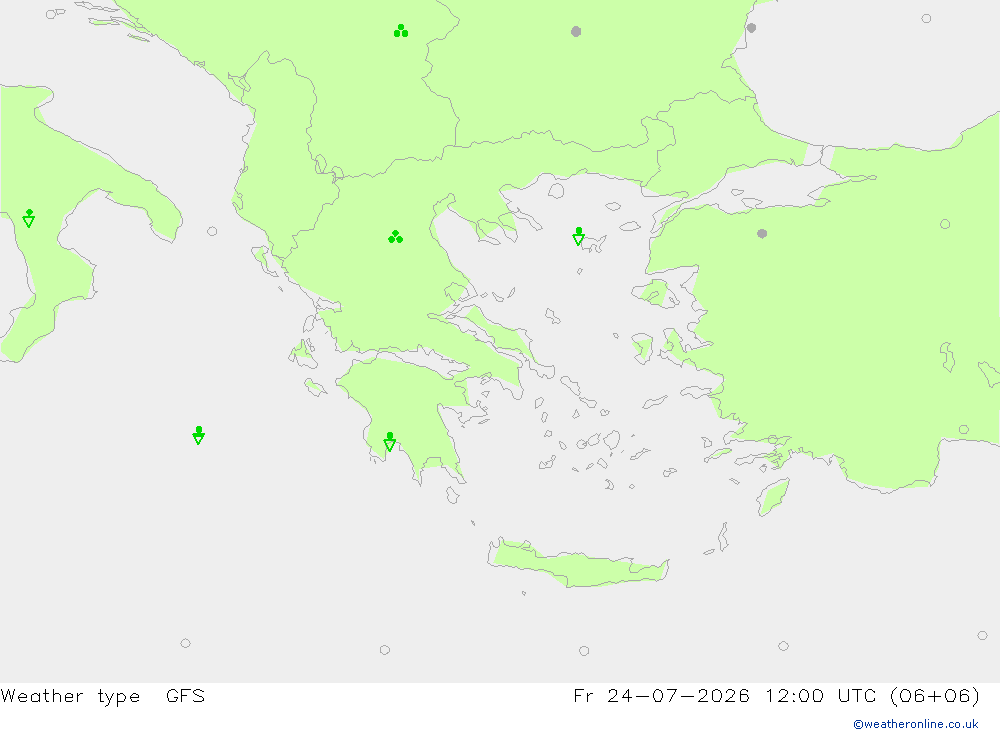Image resolution: width=1000 pixels, height=733 pixels.
Task: Select the open circle over central Turkey
Action: coord(945,224)
